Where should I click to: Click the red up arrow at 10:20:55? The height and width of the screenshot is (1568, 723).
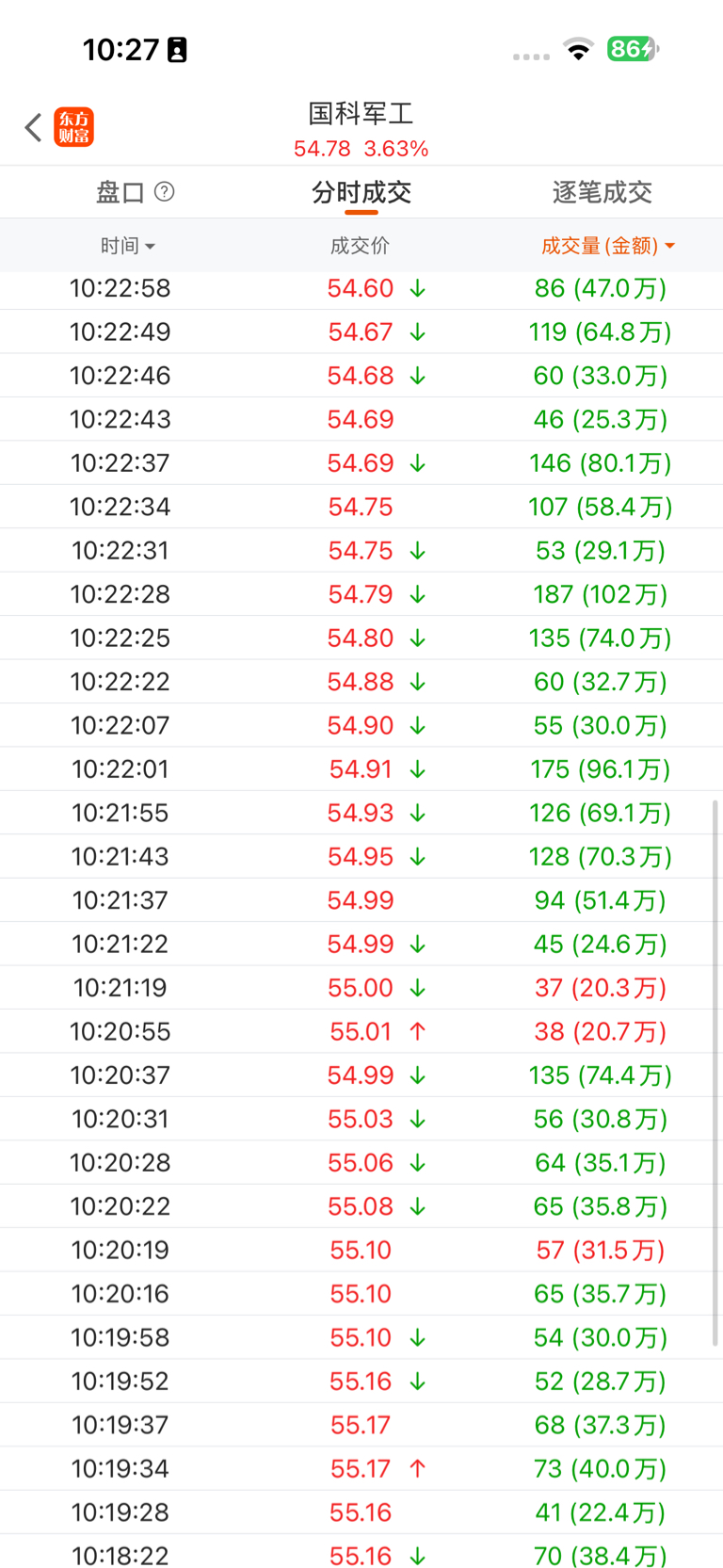pyautogui.click(x=418, y=1031)
